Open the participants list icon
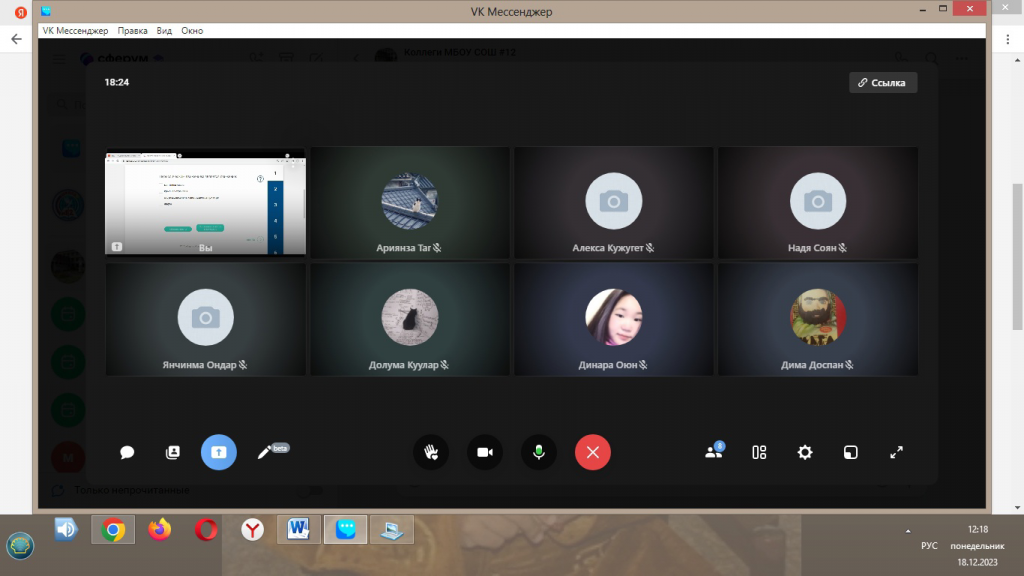Image resolution: width=1024 pixels, height=576 pixels. (x=713, y=452)
